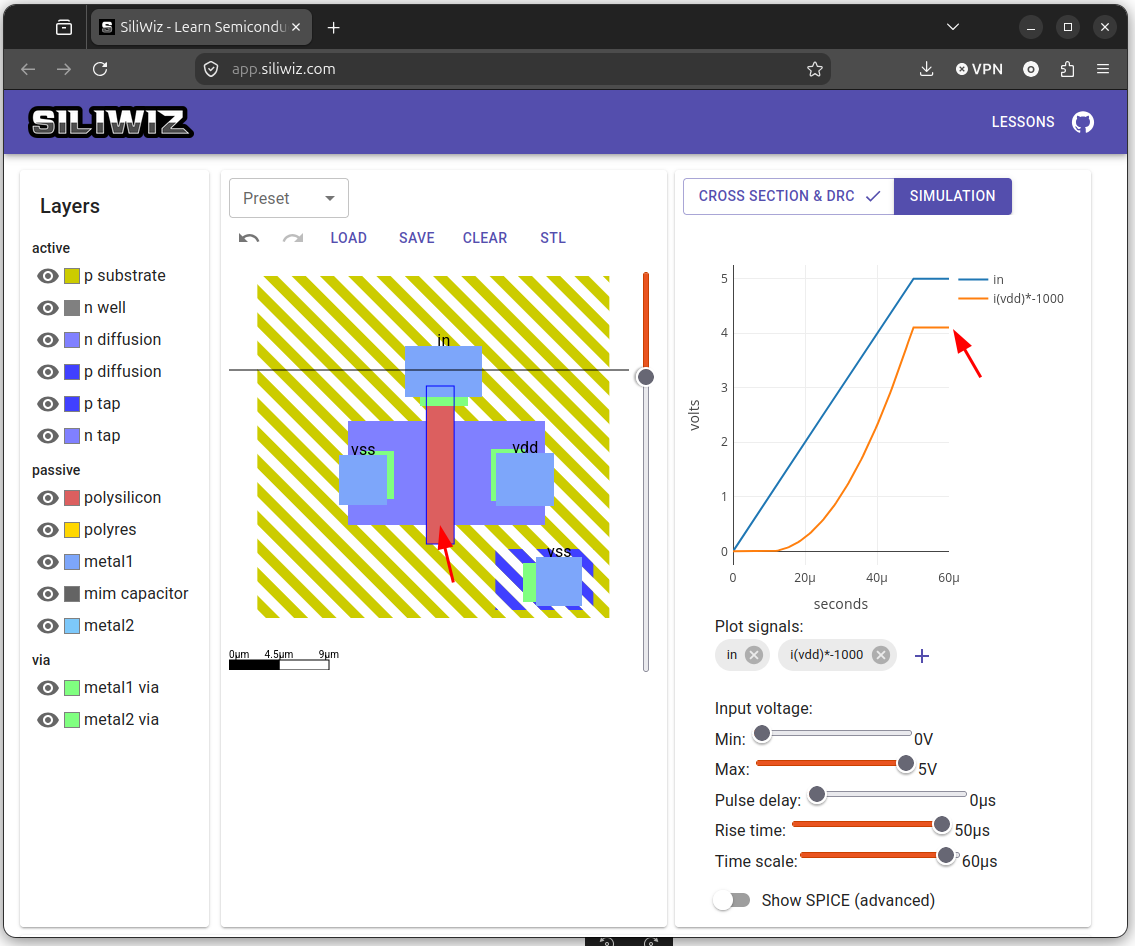The image size is (1135, 946).
Task: Hide the p substrate layer
Action: click(x=48, y=276)
